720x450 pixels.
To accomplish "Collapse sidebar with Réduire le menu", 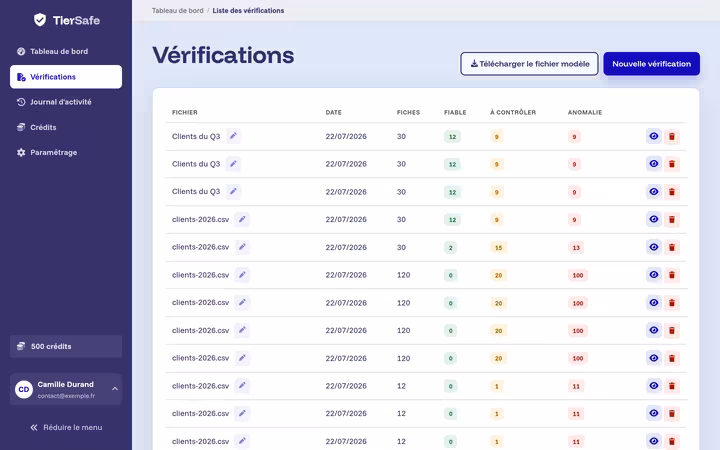I will point(66,427).
